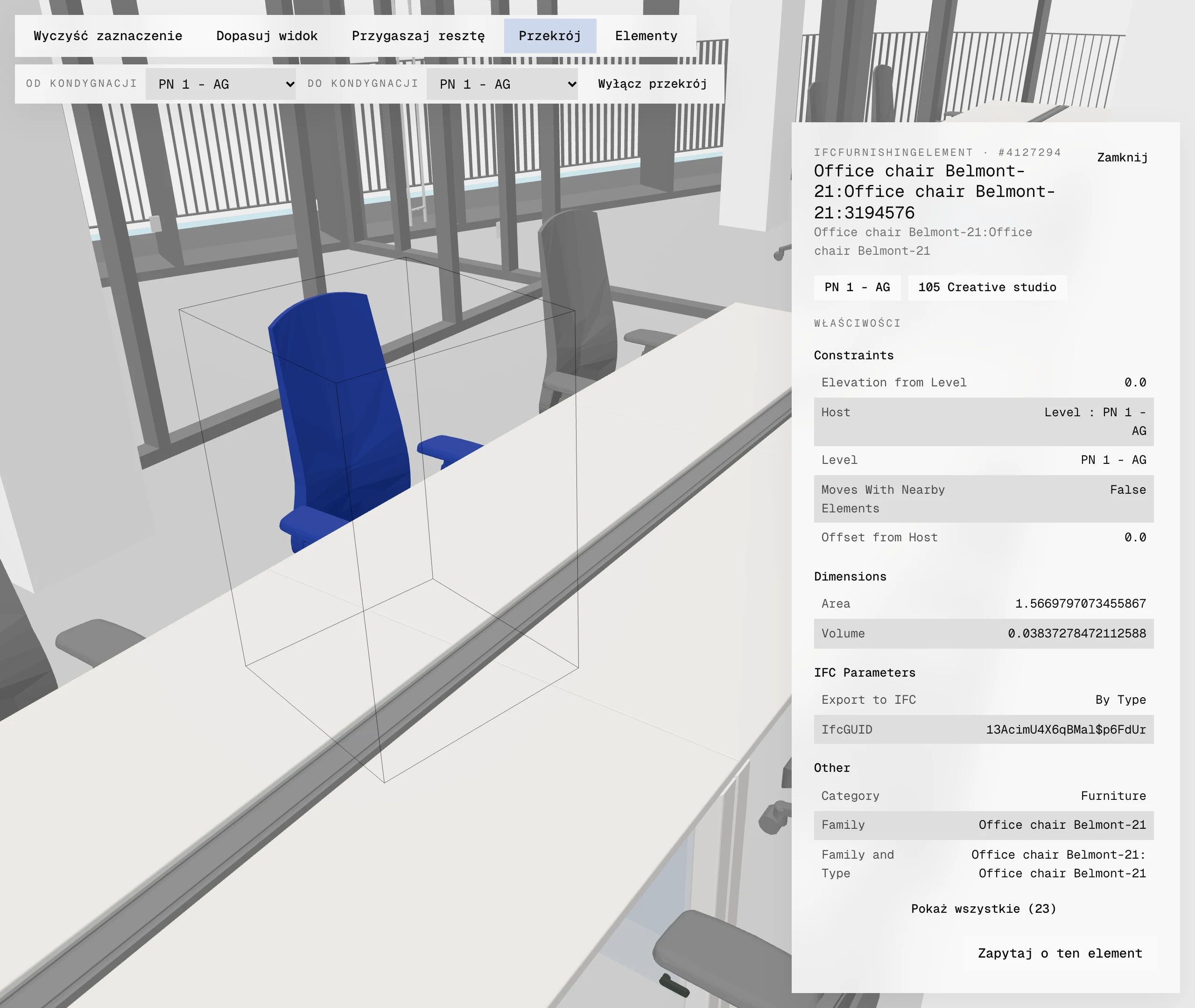Click the PN 1 - AG level chip
This screenshot has width=1195, height=1008.
(x=857, y=287)
